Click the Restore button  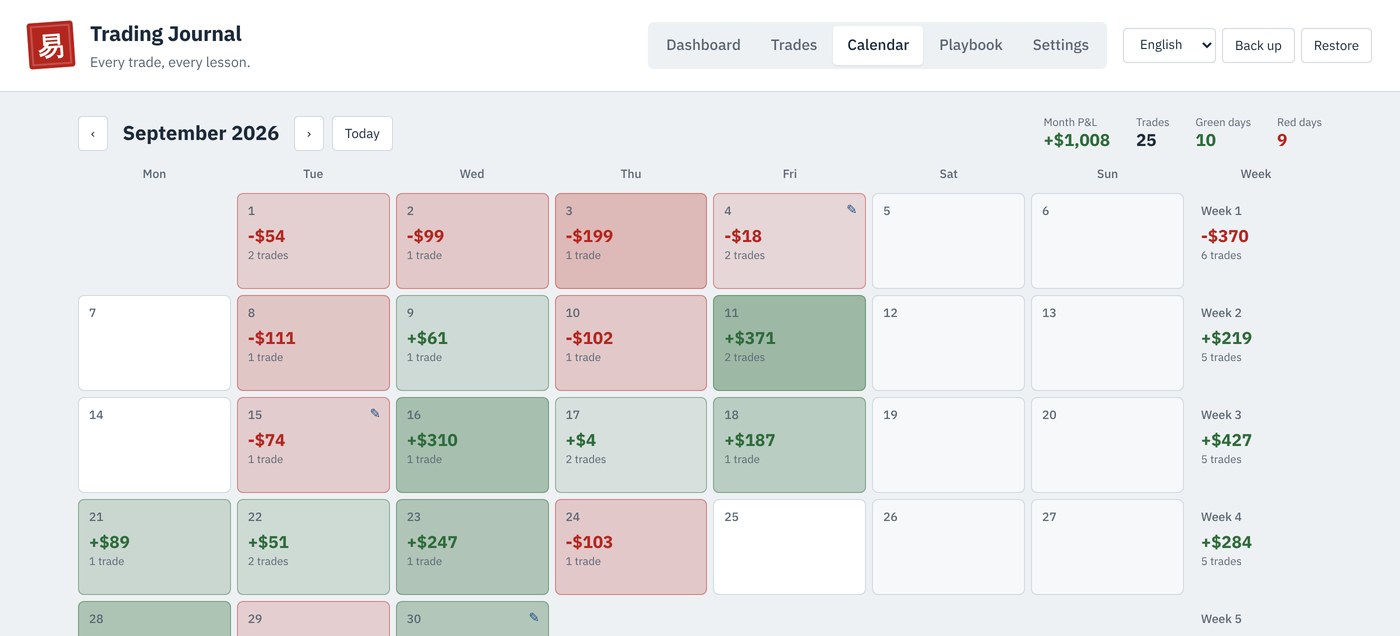tap(1336, 45)
